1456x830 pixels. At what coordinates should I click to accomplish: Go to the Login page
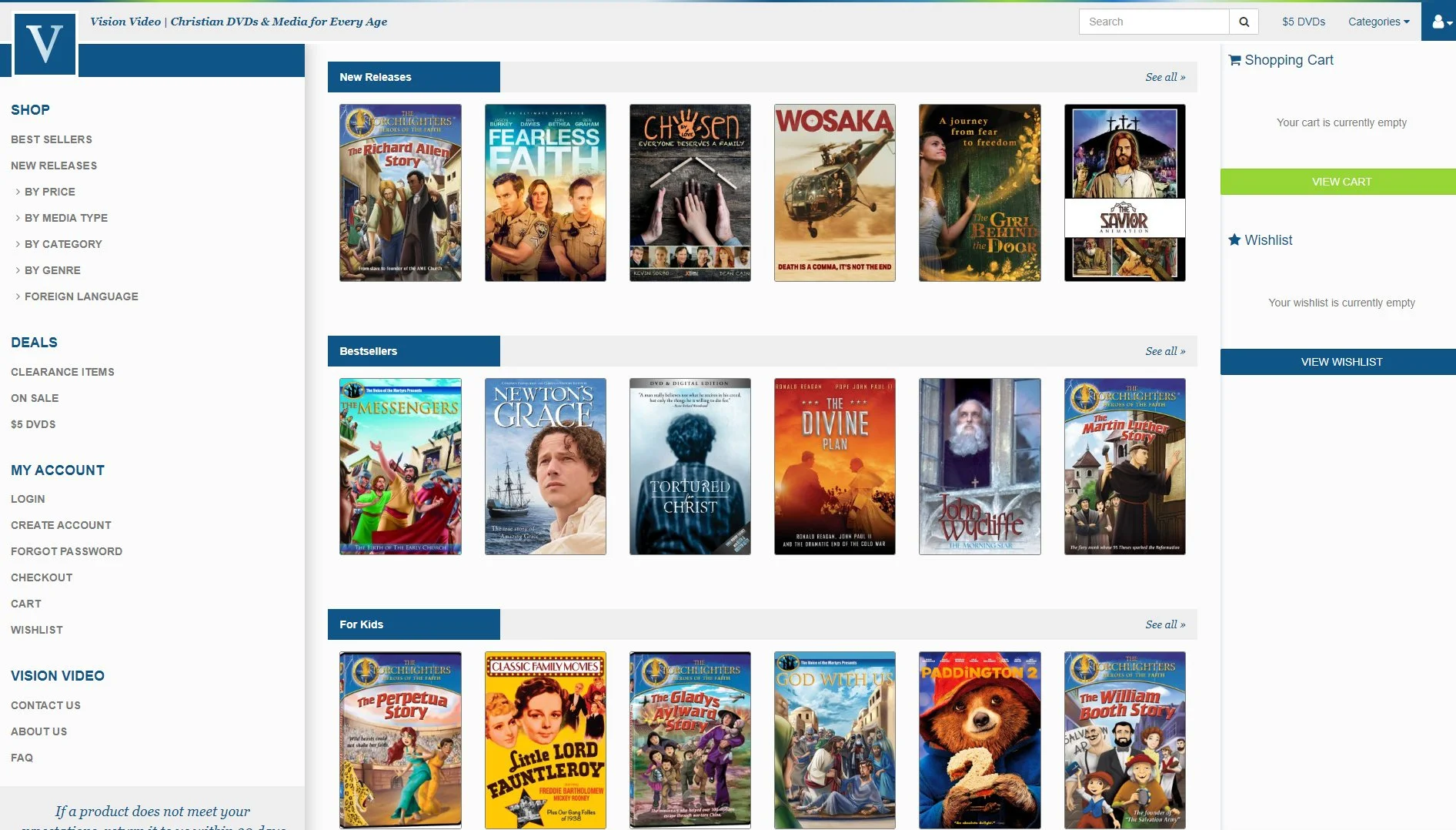[x=28, y=499]
